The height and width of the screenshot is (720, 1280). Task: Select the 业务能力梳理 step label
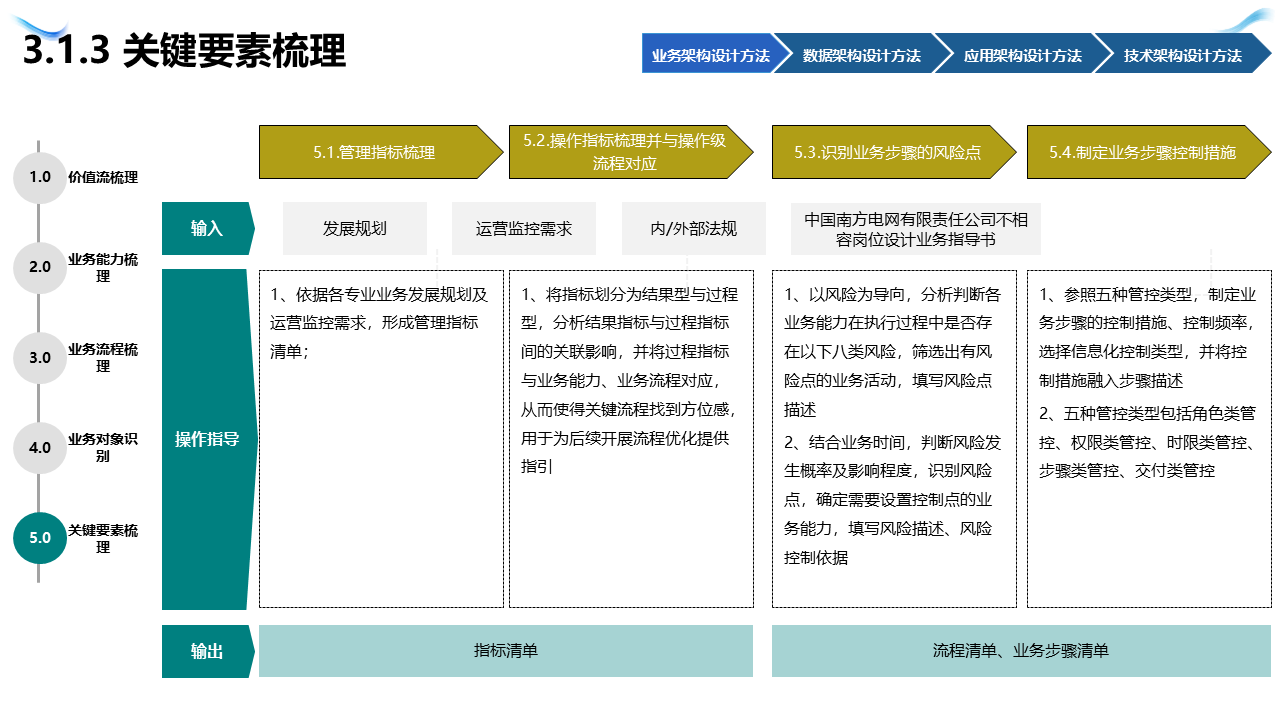click(103, 267)
